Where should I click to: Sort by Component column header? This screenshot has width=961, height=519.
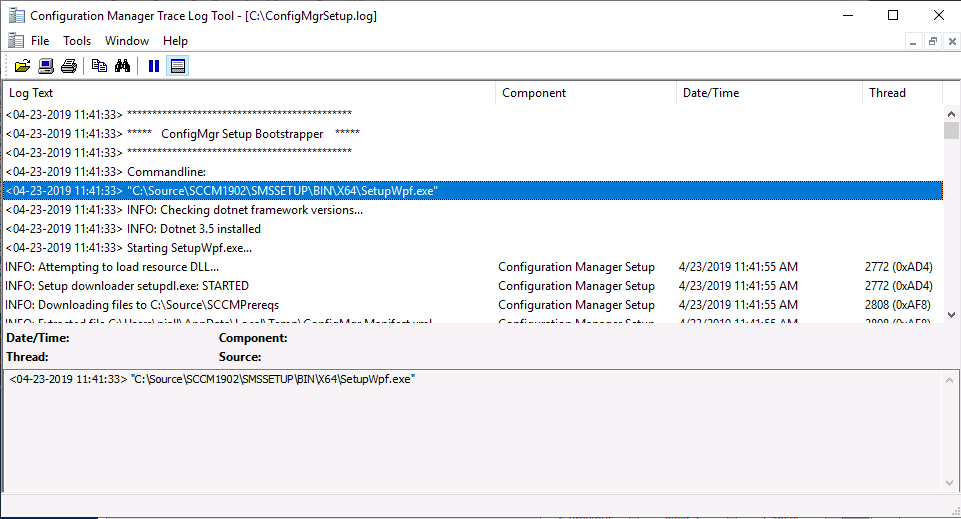(x=586, y=93)
